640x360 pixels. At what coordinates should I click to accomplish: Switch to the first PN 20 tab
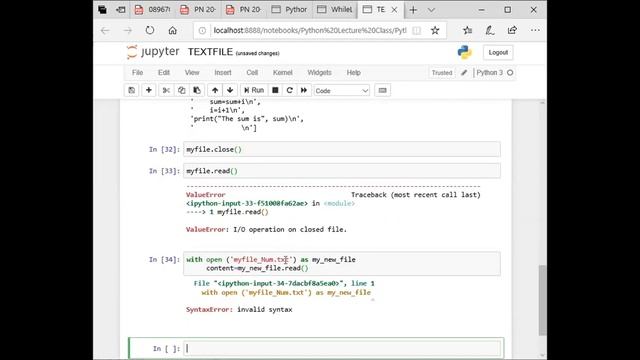point(198,9)
